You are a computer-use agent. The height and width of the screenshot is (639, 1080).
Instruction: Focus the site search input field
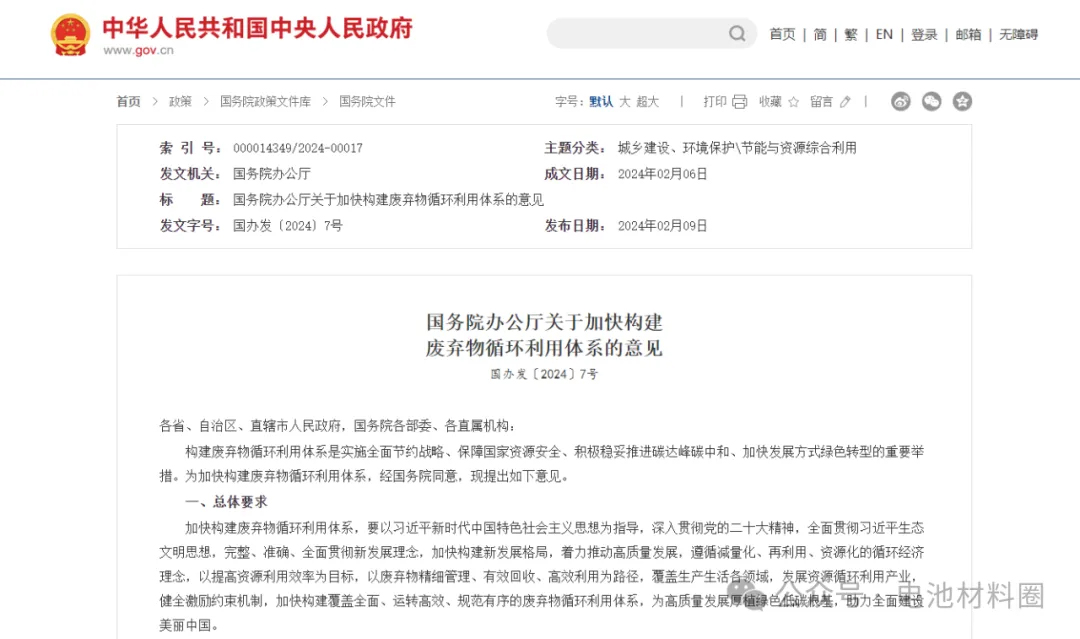pos(651,33)
